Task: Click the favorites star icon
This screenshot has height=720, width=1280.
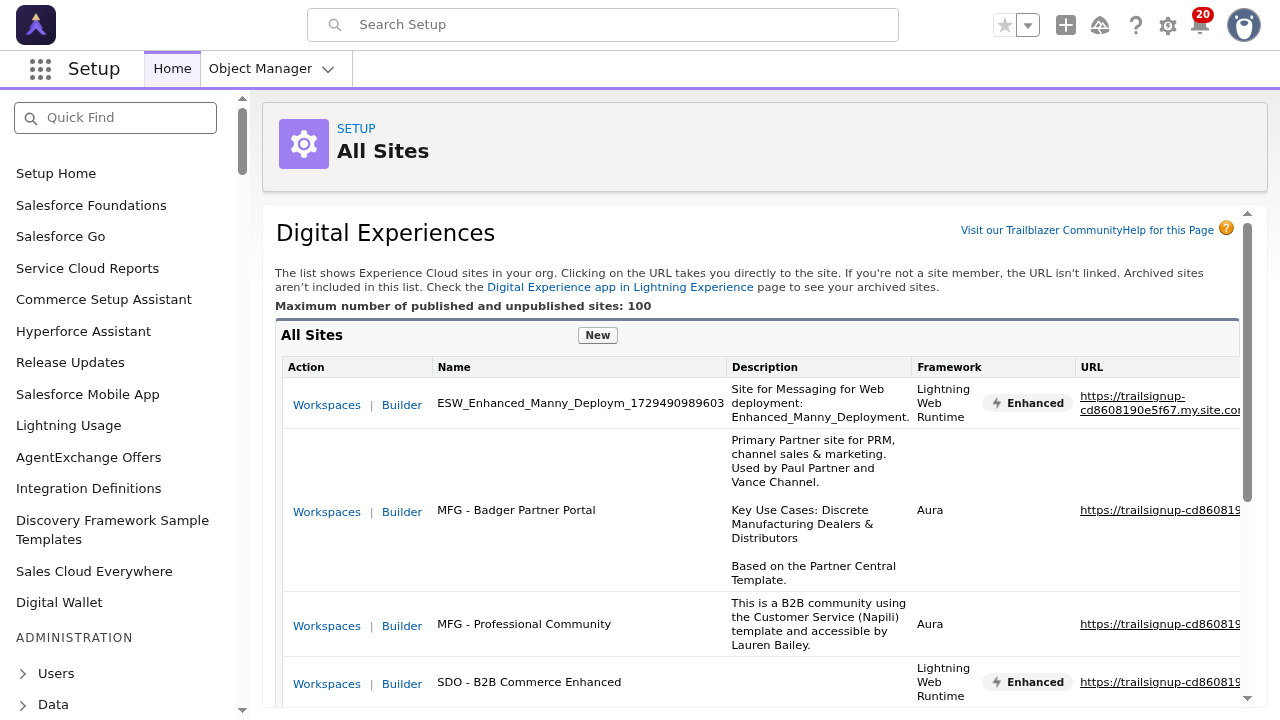Action: (x=1005, y=25)
